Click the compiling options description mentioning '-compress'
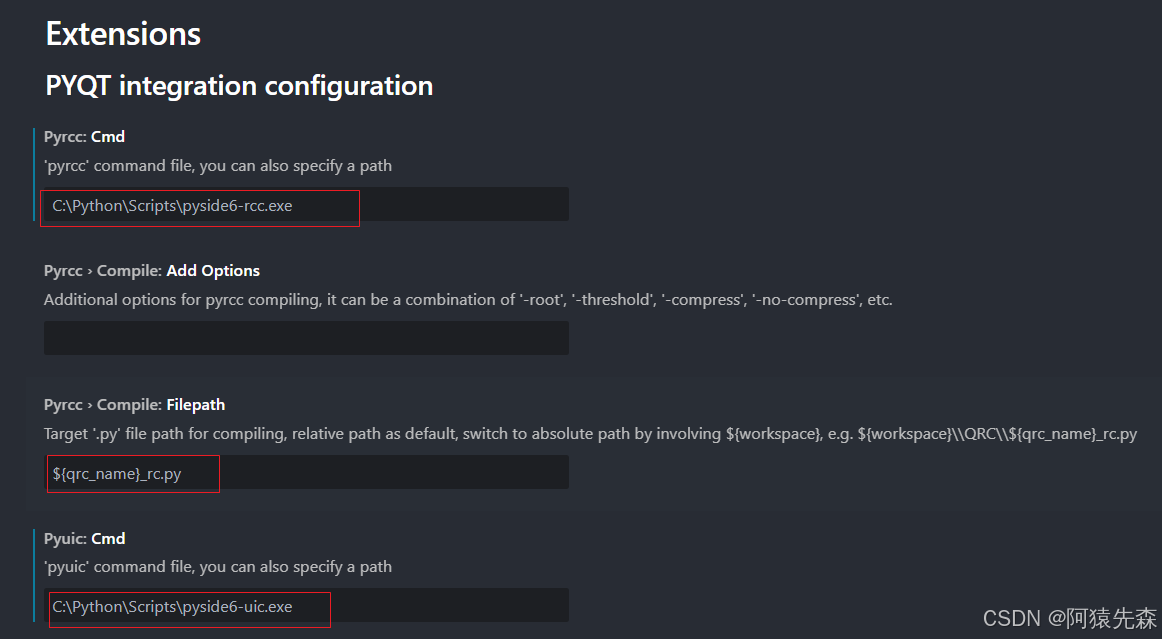The height and width of the screenshot is (639, 1162). pos(467,299)
